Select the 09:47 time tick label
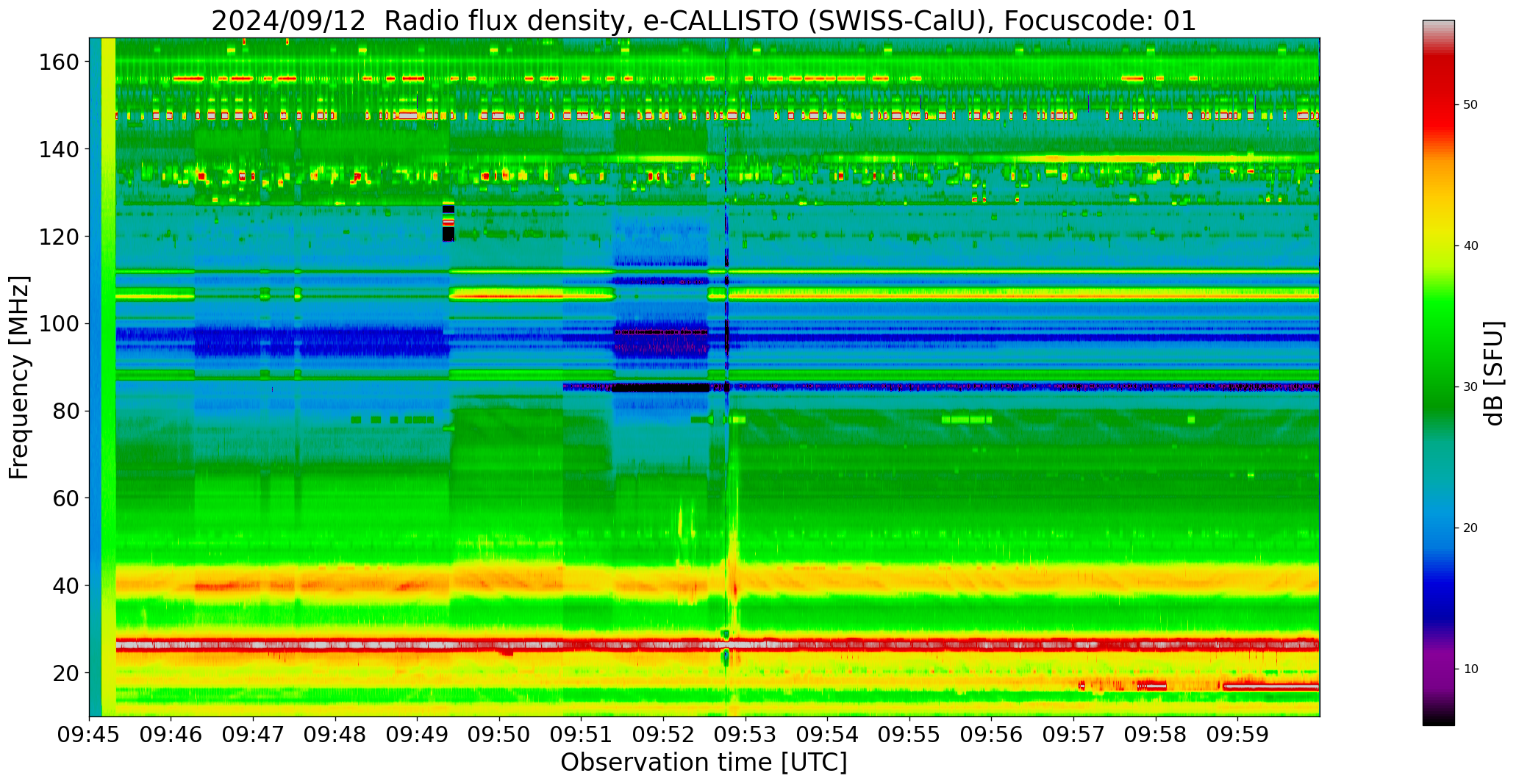 tap(254, 736)
